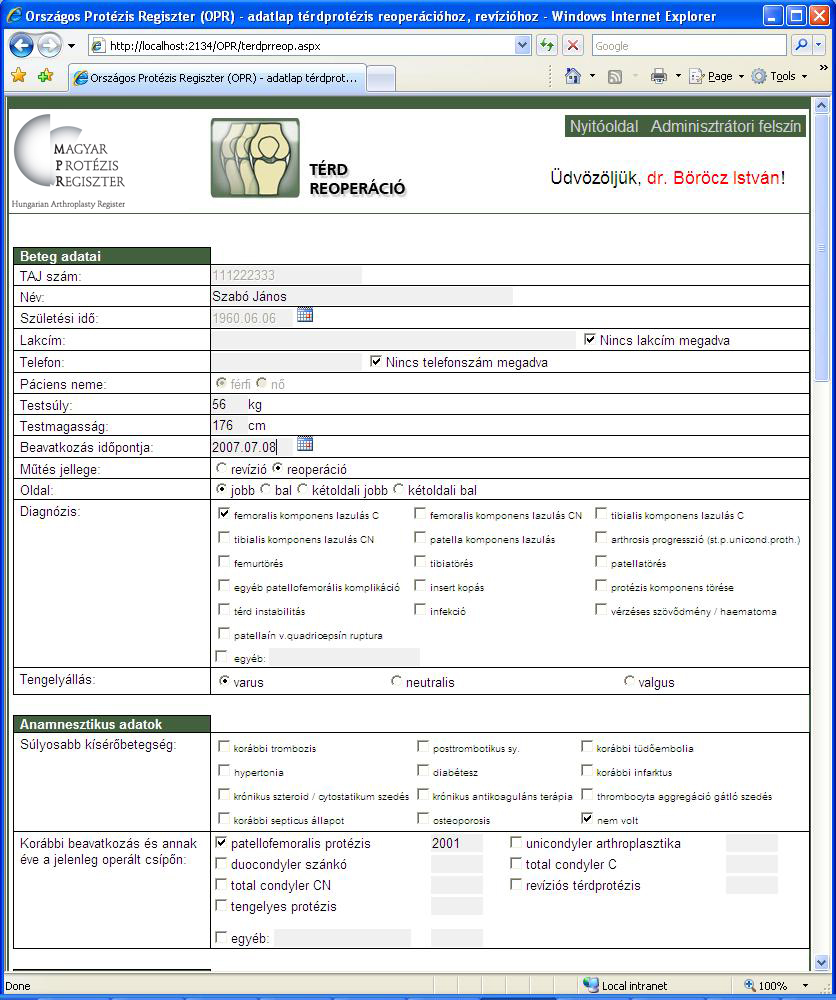The image size is (836, 1000).
Task: Click the patellofemoralis protézis year field
Action: coord(457,843)
